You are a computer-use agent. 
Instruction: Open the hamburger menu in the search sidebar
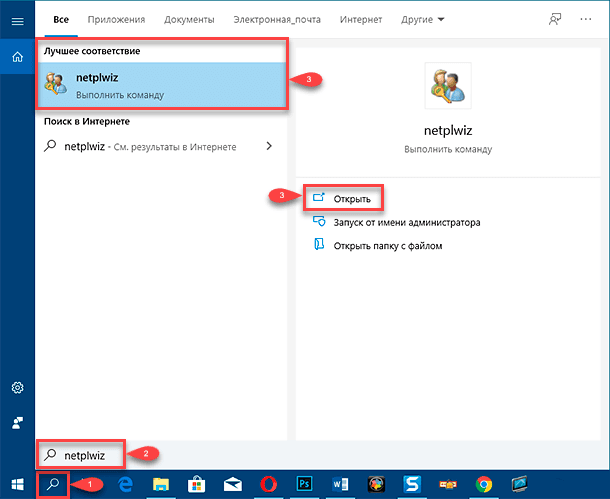point(18,21)
